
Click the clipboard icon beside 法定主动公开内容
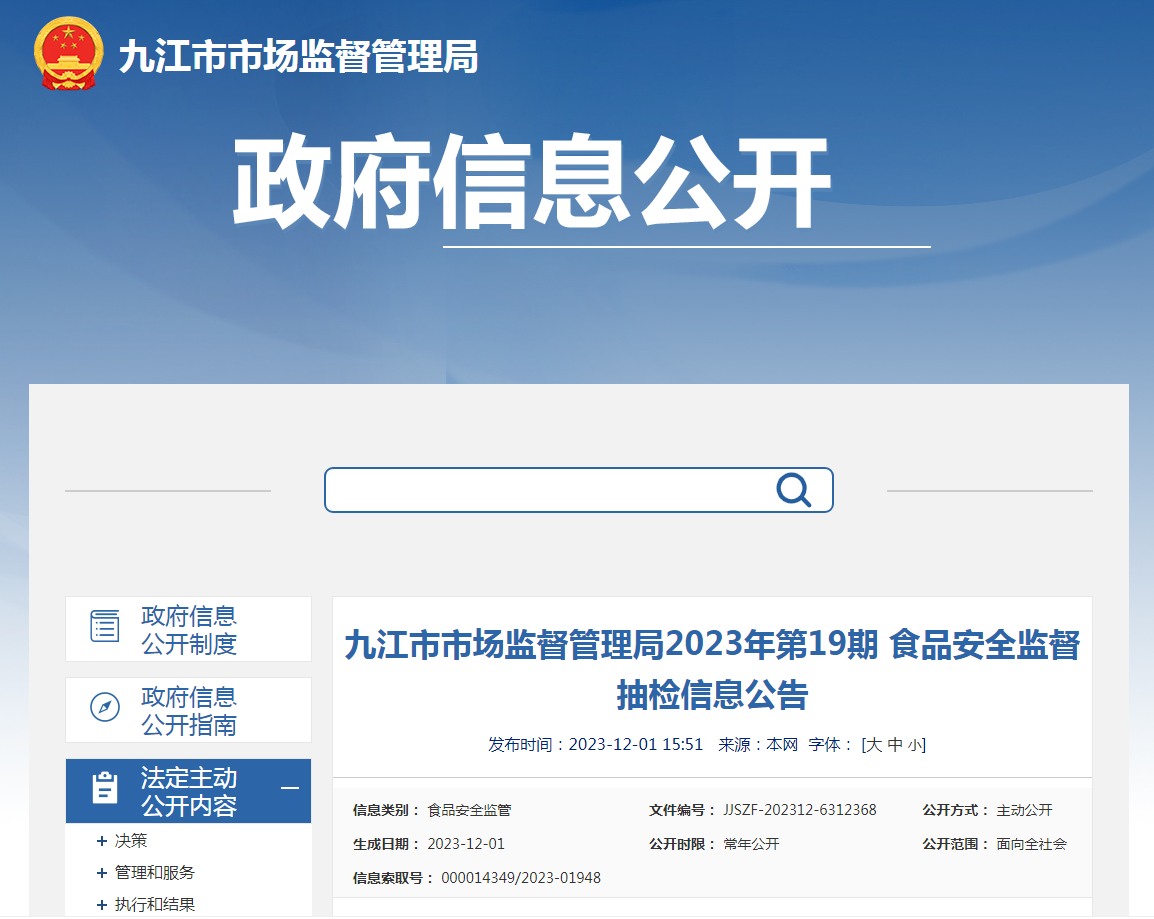105,788
